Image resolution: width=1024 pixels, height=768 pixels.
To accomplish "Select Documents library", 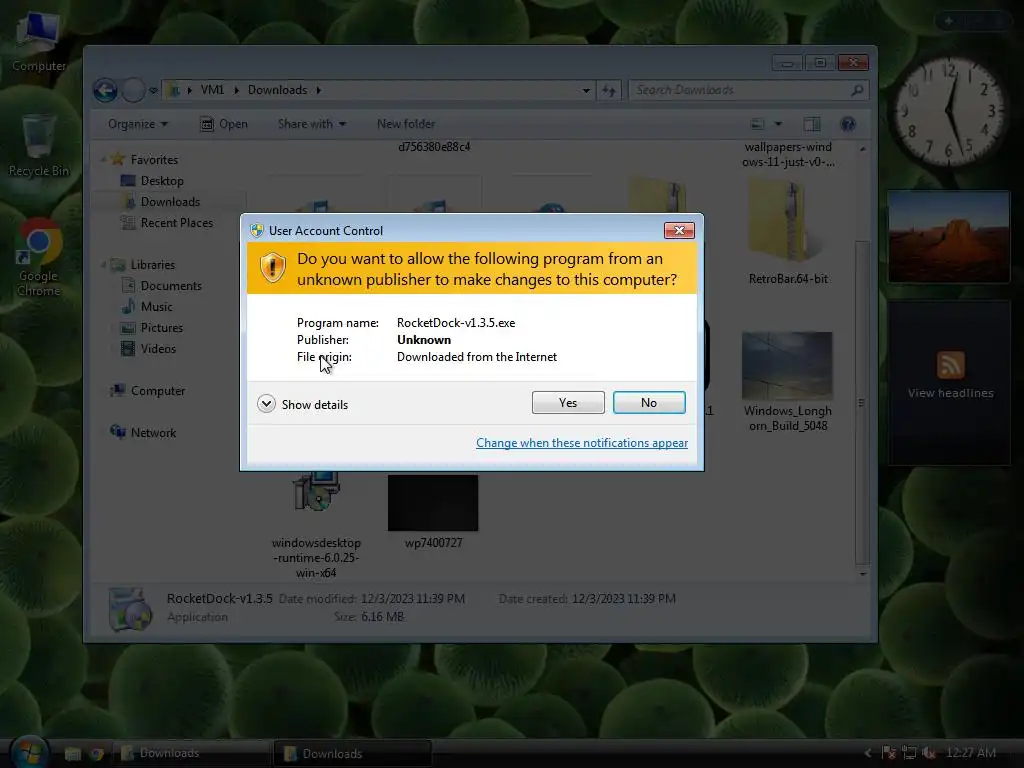I will click(171, 285).
